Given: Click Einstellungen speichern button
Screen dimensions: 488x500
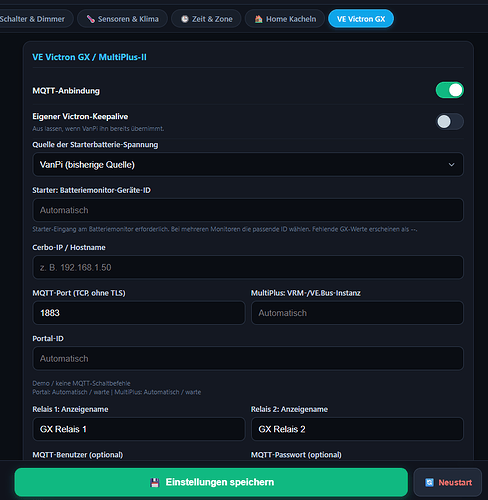Looking at the screenshot, I should [211, 482].
